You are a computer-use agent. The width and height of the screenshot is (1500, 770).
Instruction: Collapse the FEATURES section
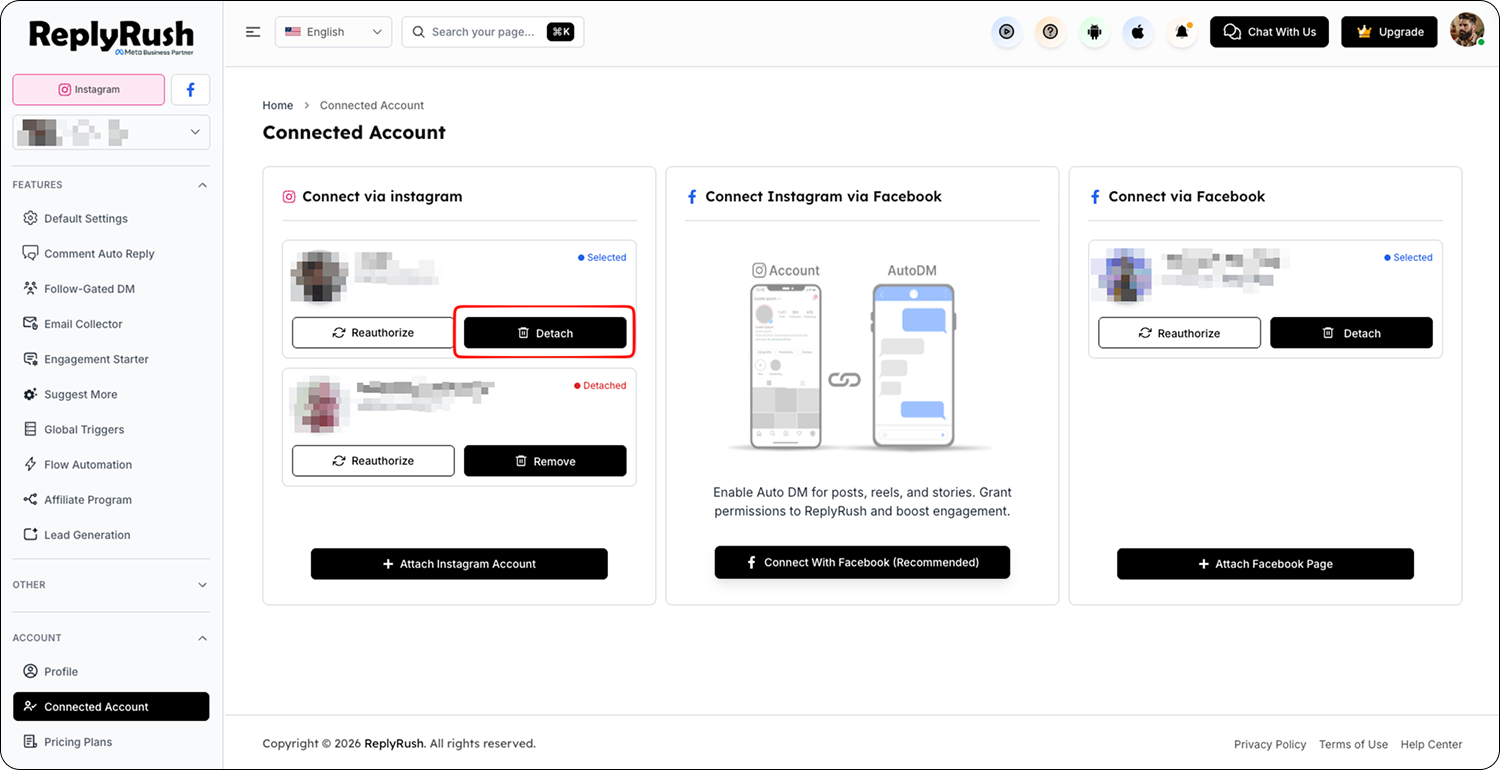(111, 185)
